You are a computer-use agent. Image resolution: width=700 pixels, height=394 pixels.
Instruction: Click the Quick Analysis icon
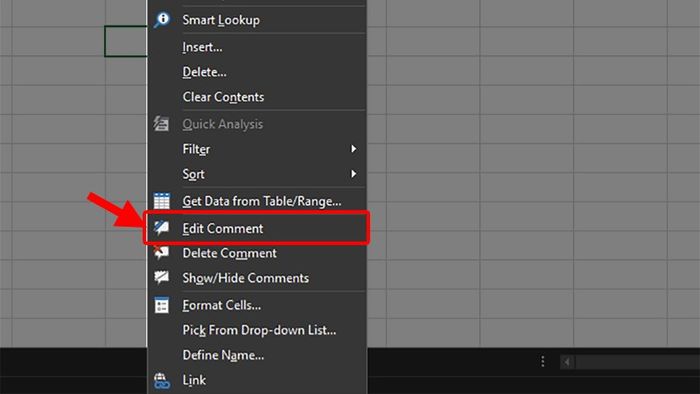point(161,124)
